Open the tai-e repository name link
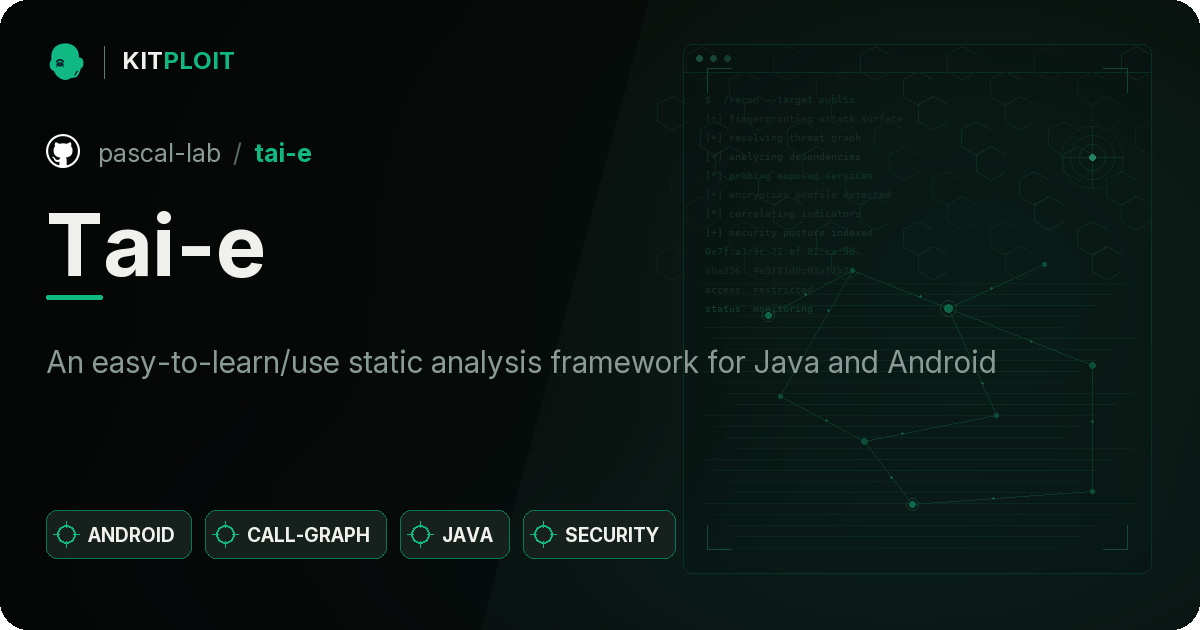 coord(283,153)
